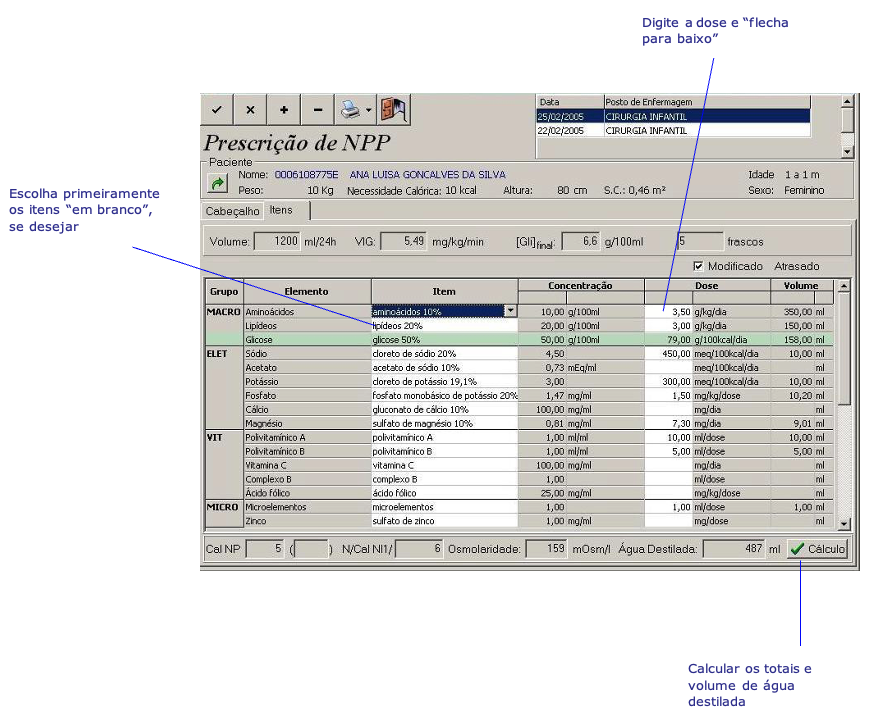Click the Item column header

point(444,291)
